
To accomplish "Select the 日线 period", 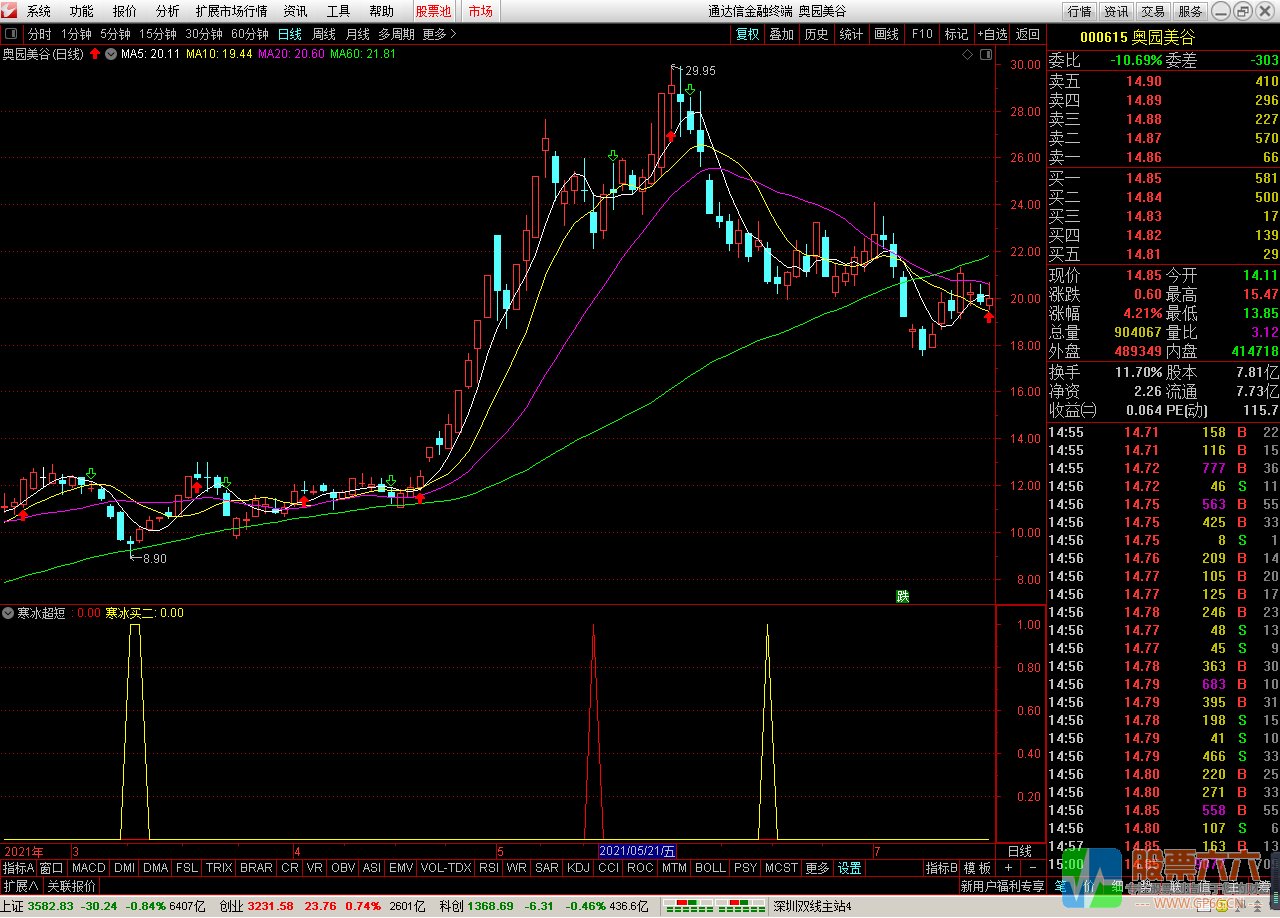I will tap(290, 34).
